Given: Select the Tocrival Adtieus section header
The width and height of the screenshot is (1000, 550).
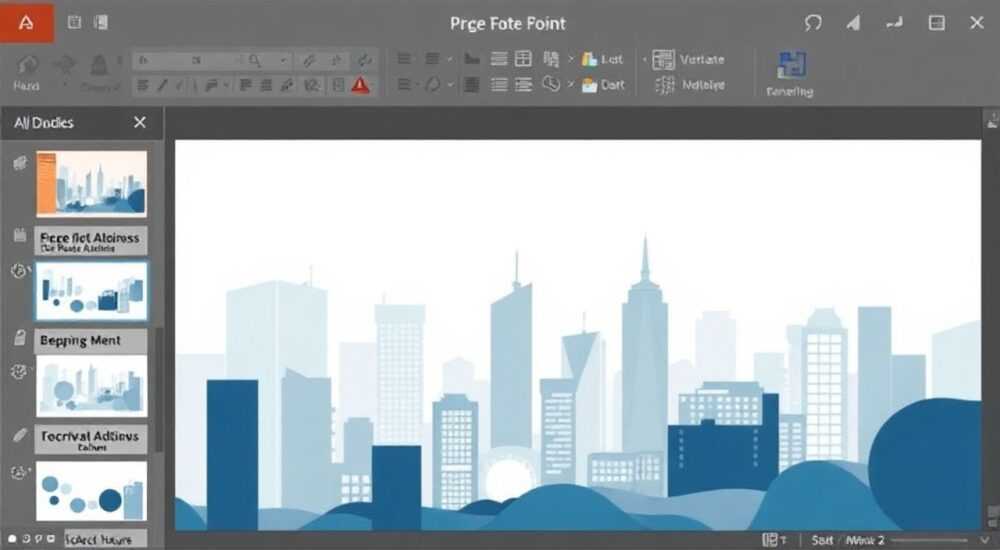Looking at the screenshot, I should (91, 439).
